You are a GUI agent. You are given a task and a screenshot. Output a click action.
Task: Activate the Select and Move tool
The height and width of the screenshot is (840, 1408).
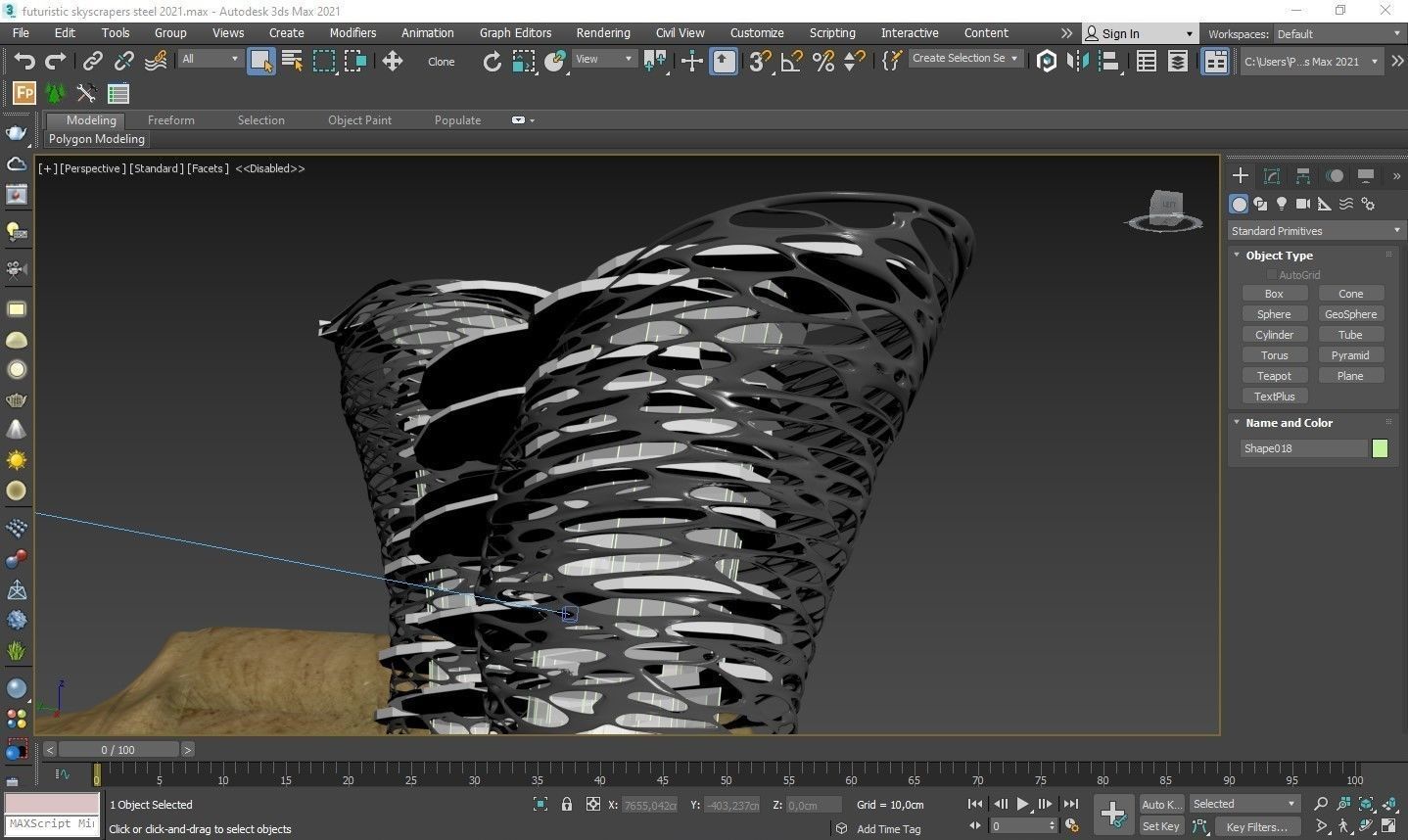393,62
